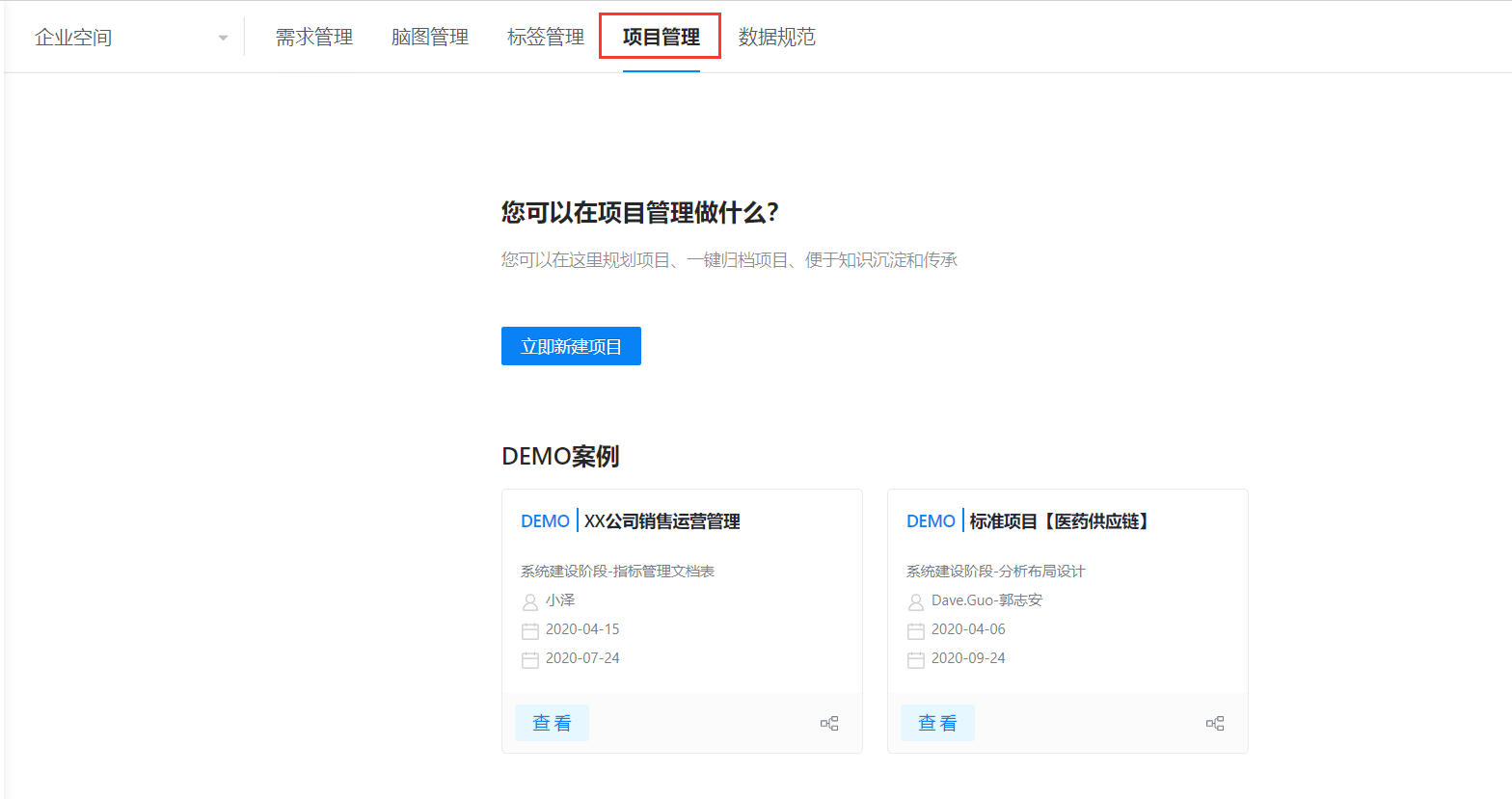This screenshot has height=799, width=1512.
Task: Click mind-map icon on XX公司销售运营管理 card
Action: coord(829,723)
